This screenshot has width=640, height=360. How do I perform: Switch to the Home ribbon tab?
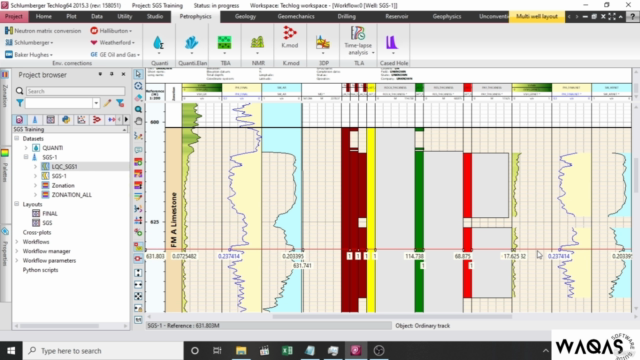pyautogui.click(x=44, y=16)
